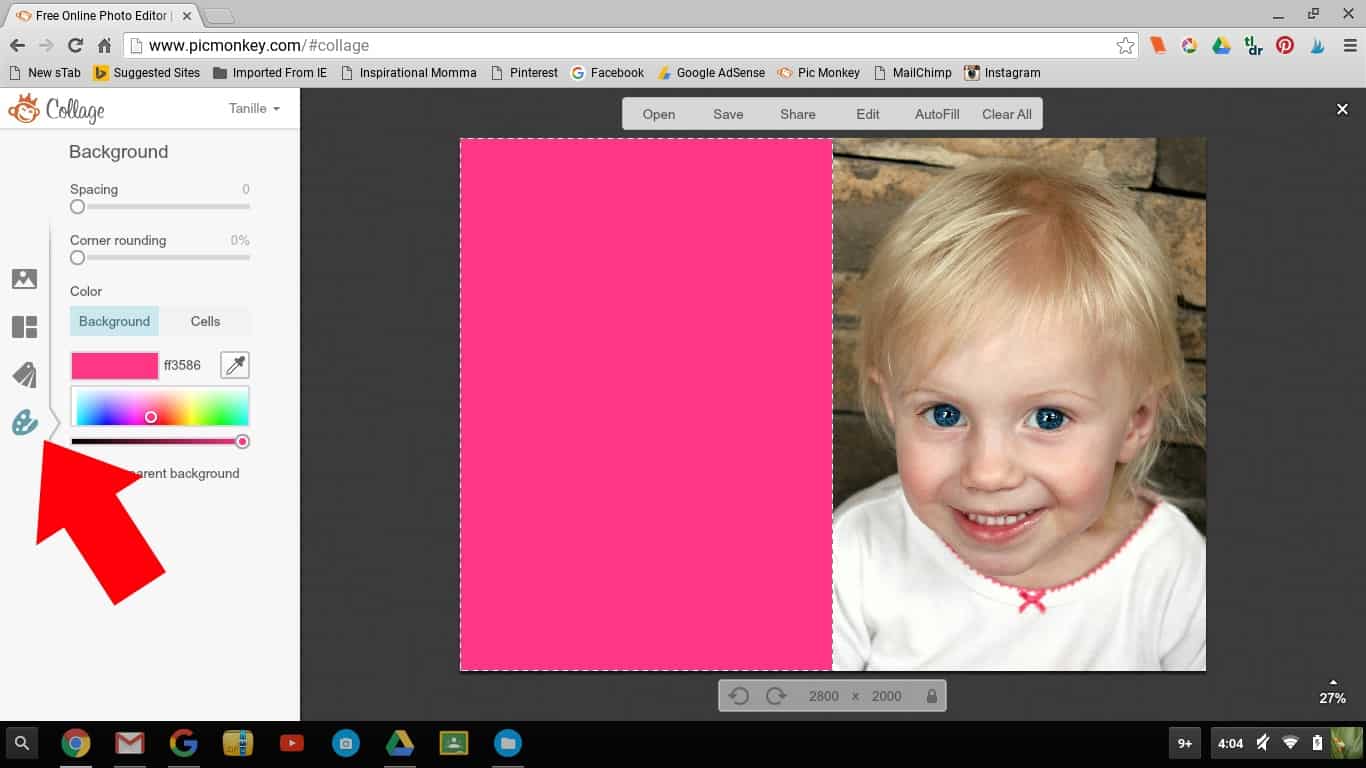Open the Layouts panel icon
Viewport: 1366px width, 768px height.
pos(24,327)
